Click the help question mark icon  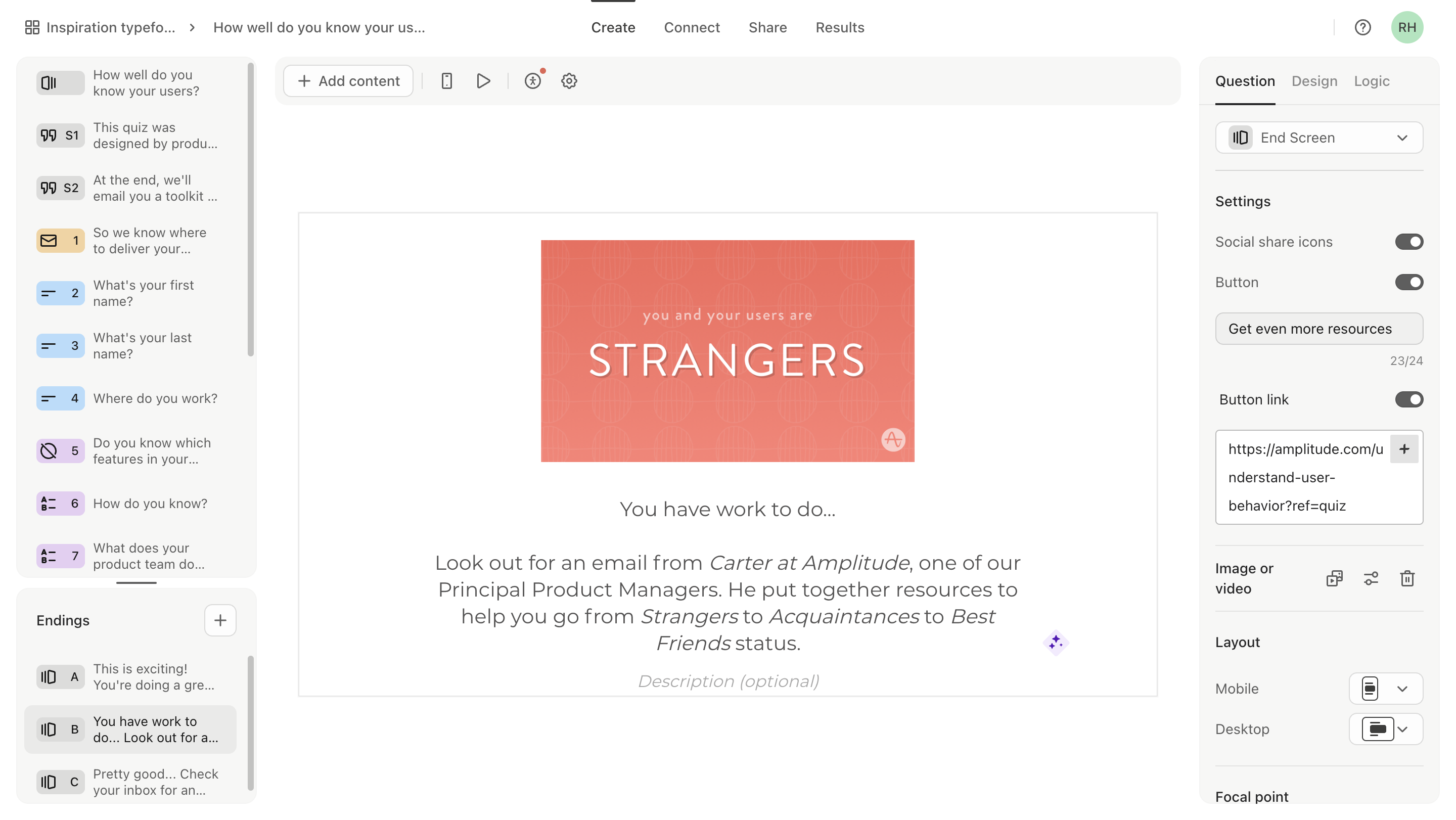pyautogui.click(x=1364, y=27)
